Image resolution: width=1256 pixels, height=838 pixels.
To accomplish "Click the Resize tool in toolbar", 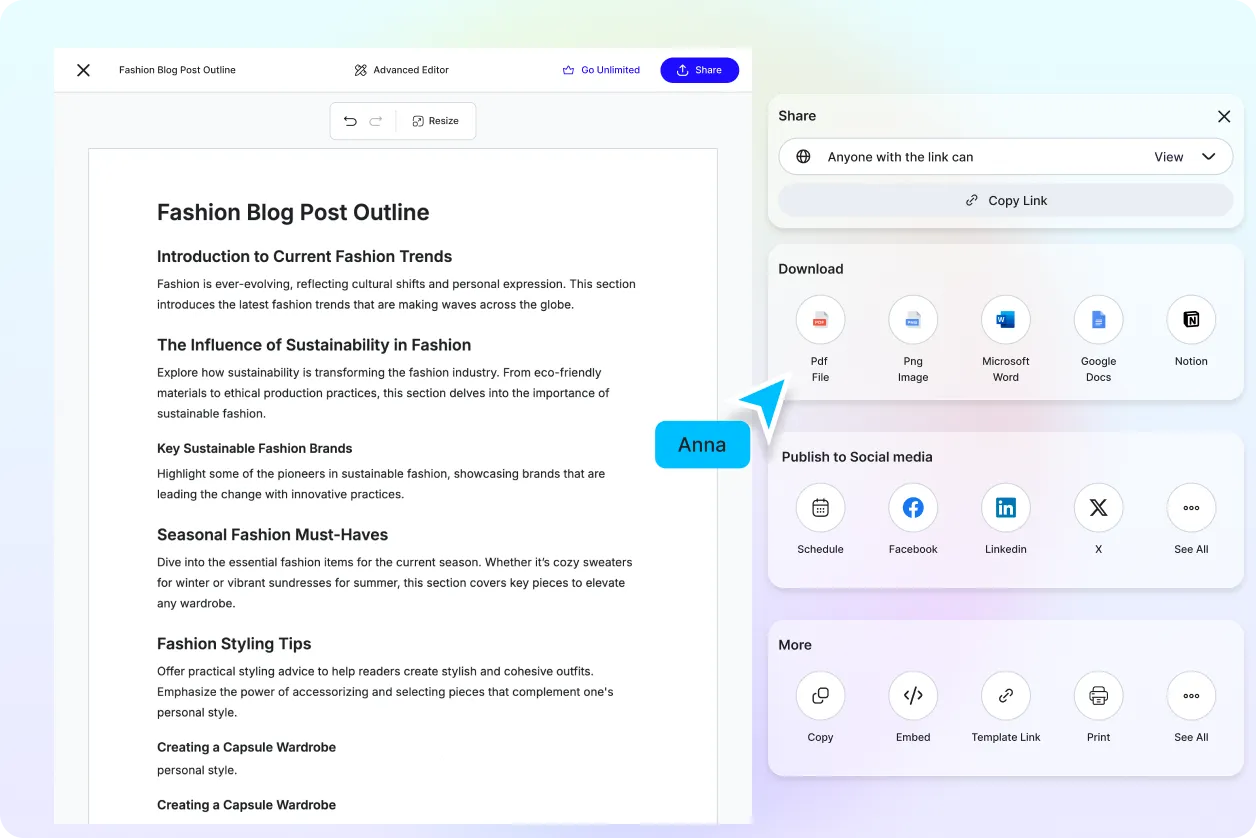I will click(435, 121).
